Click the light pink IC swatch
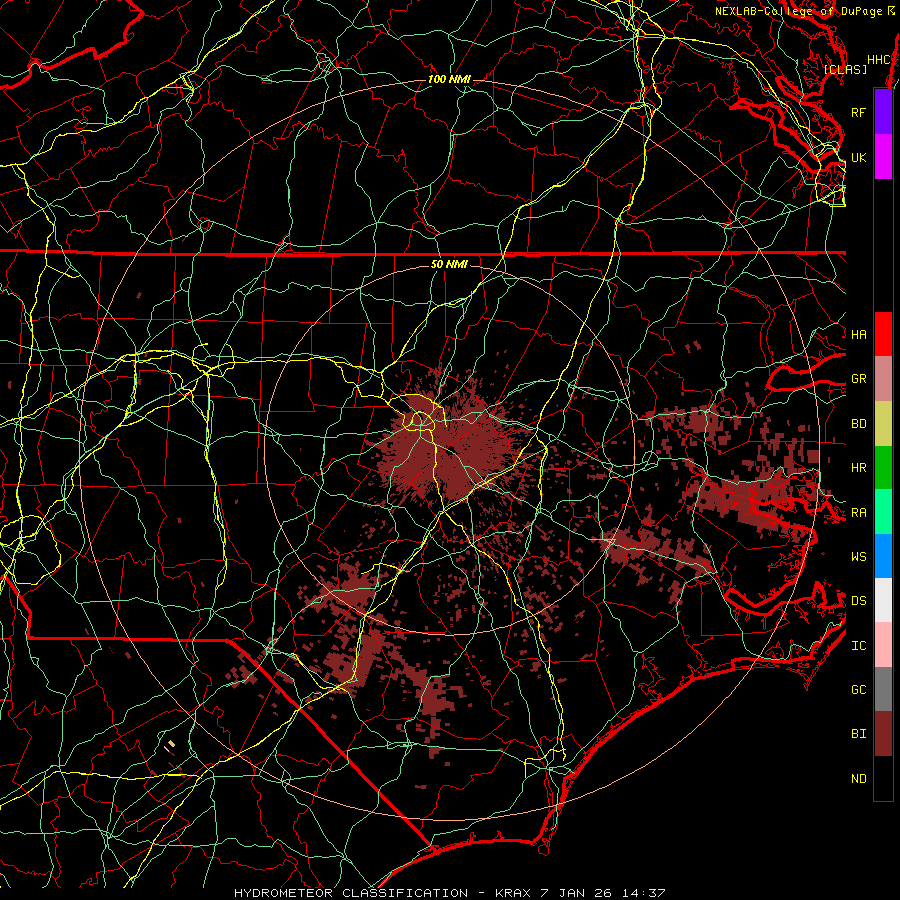900x900 pixels. pos(883,645)
